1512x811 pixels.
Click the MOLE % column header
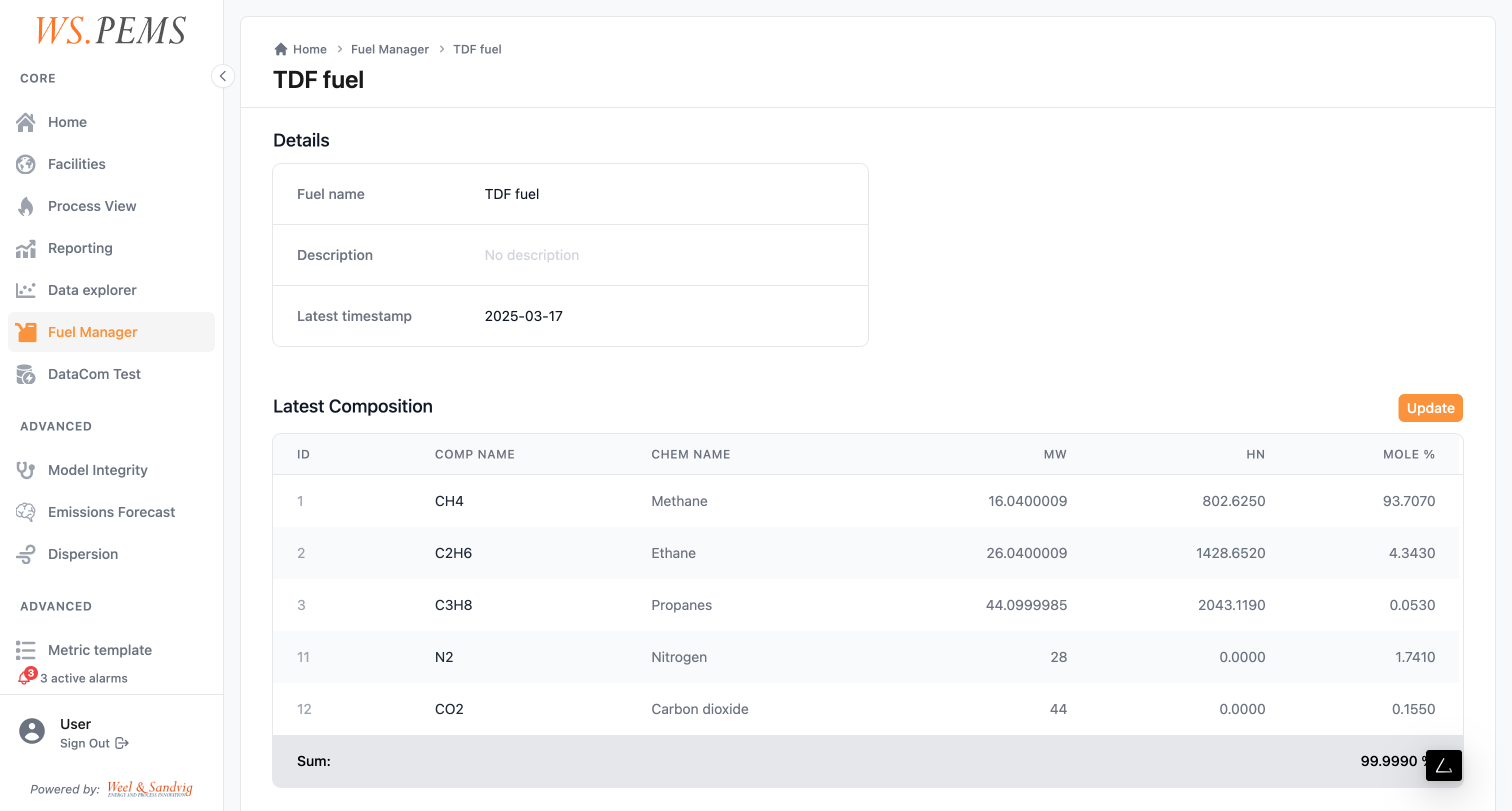[1408, 454]
